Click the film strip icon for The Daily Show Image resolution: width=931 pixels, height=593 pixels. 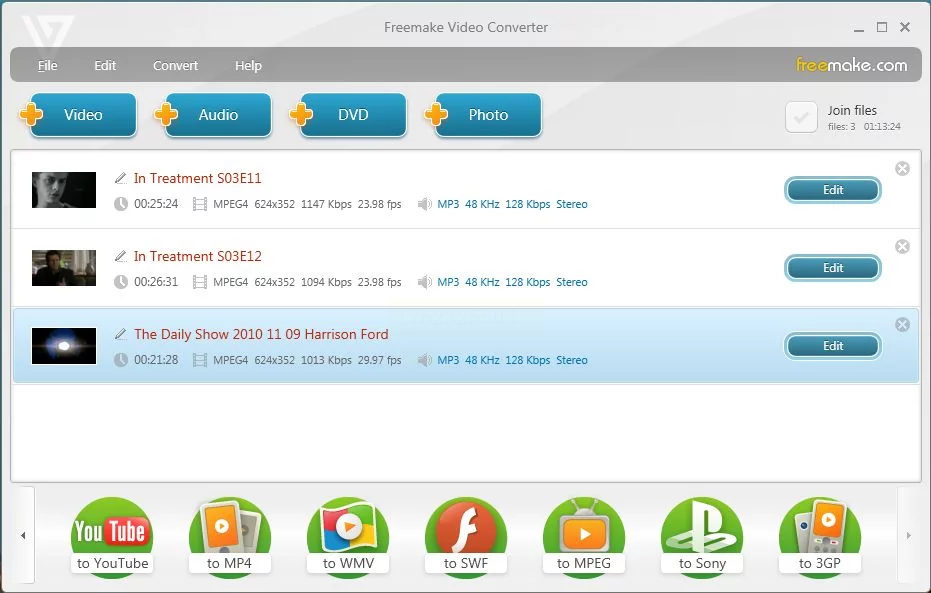pyautogui.click(x=200, y=360)
